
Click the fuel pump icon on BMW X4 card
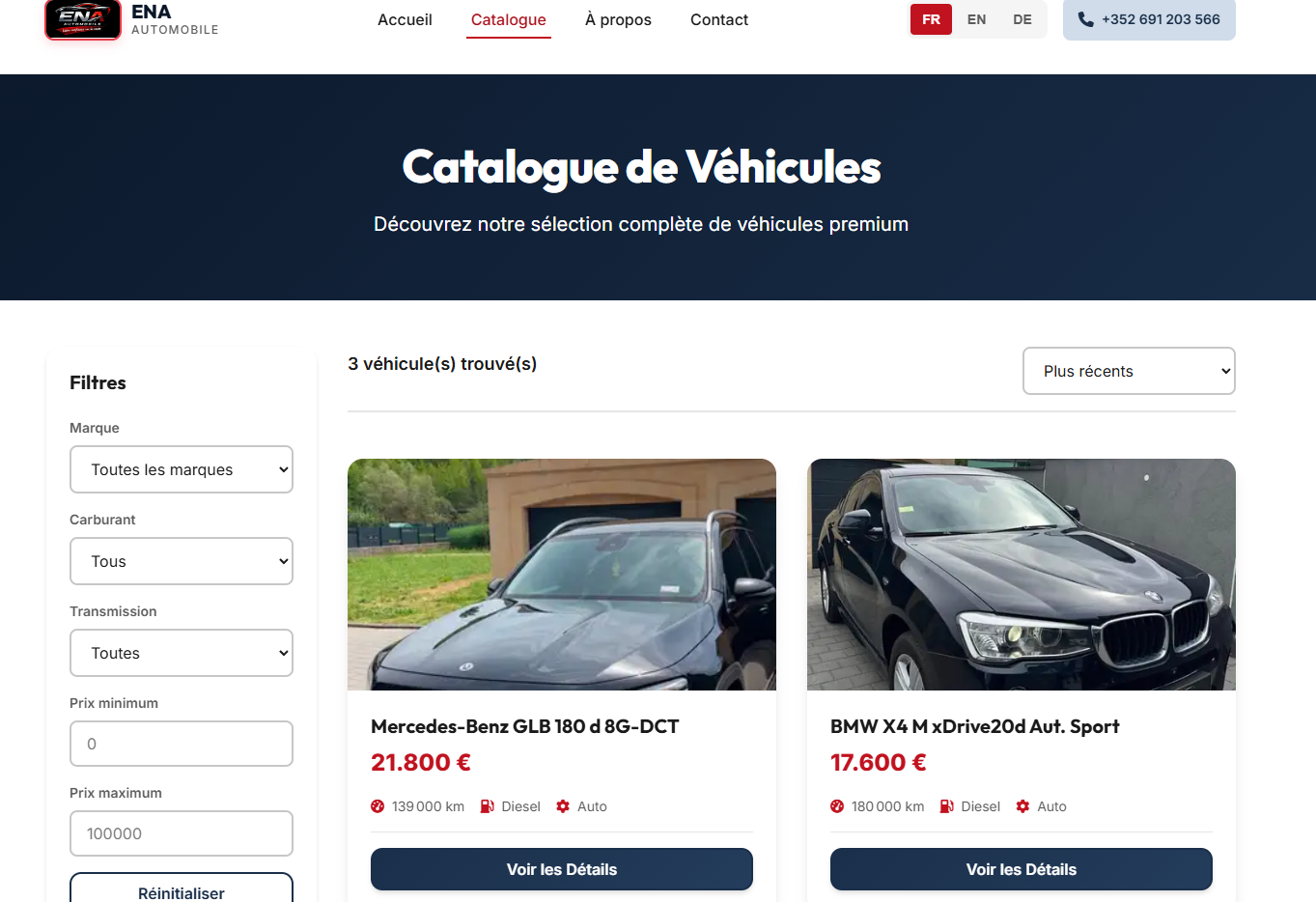[x=947, y=806]
